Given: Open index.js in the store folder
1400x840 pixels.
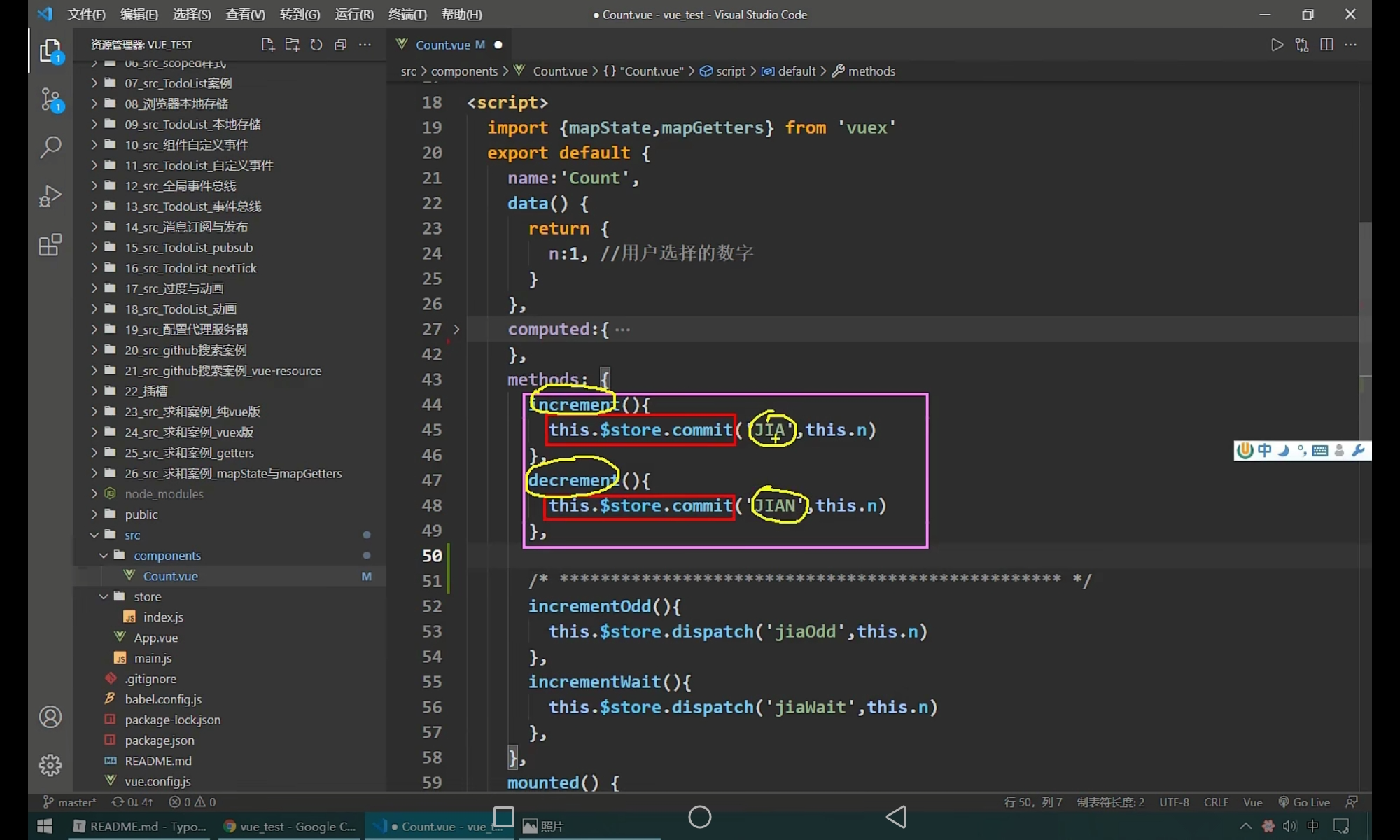Looking at the screenshot, I should [163, 617].
